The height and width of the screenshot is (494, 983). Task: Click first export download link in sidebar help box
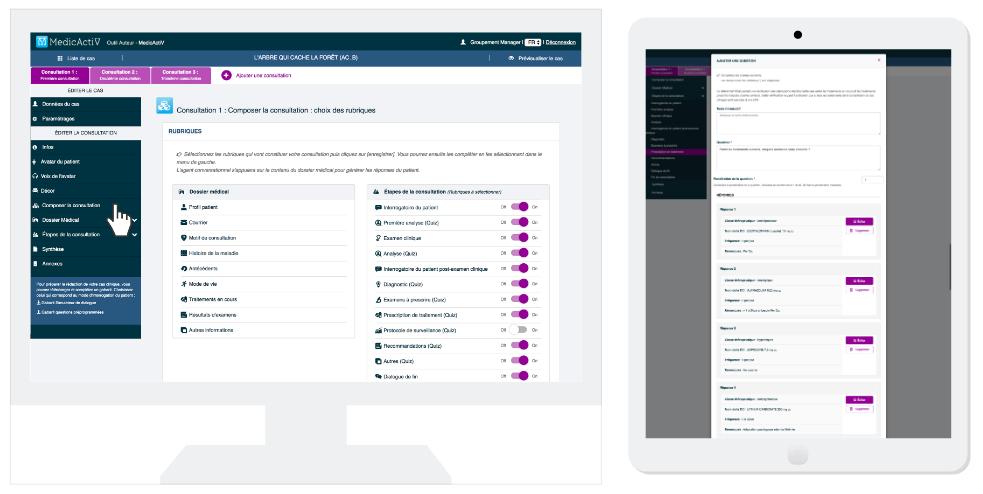tap(67, 302)
